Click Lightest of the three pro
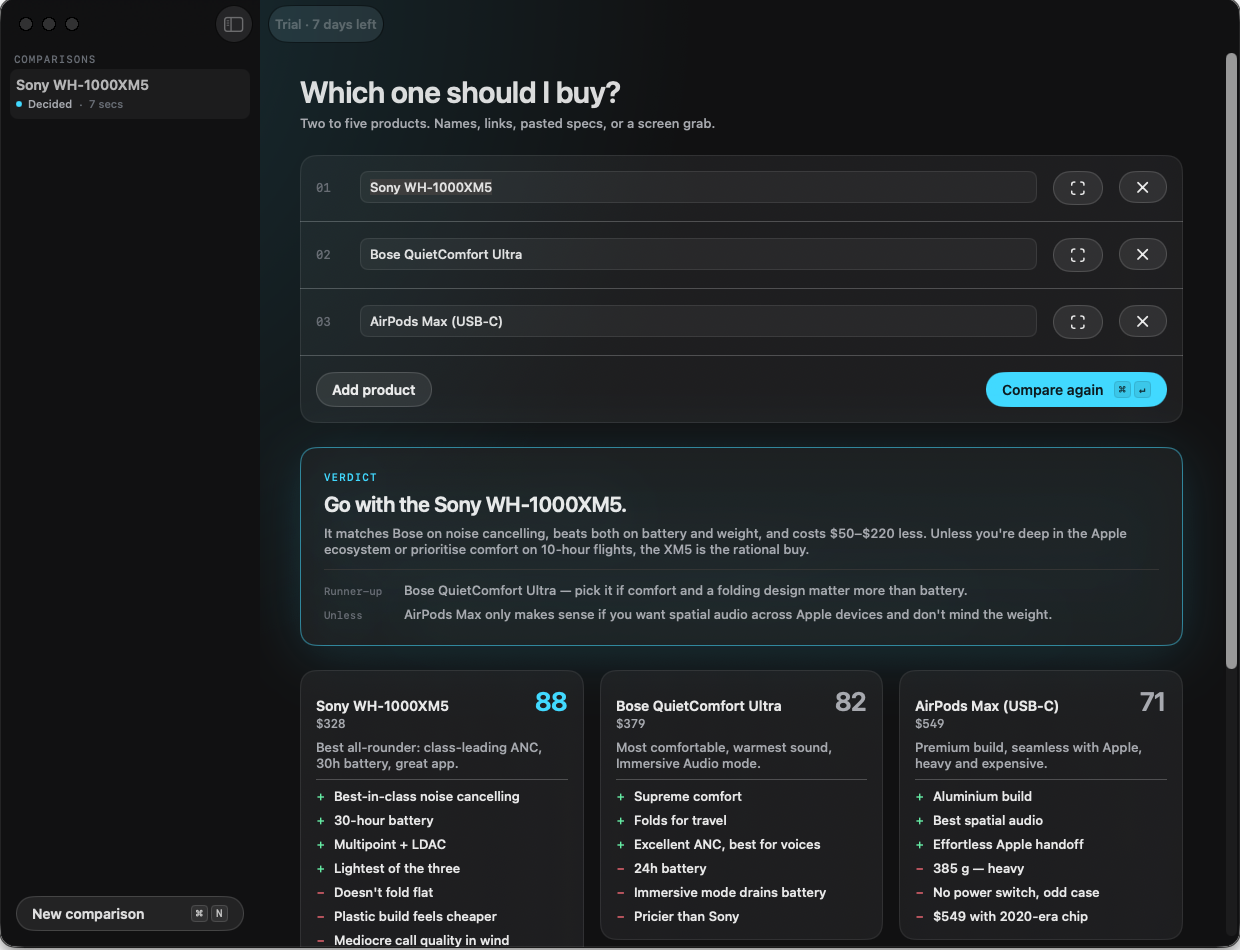Viewport: 1240px width, 950px height. pyautogui.click(x=397, y=869)
